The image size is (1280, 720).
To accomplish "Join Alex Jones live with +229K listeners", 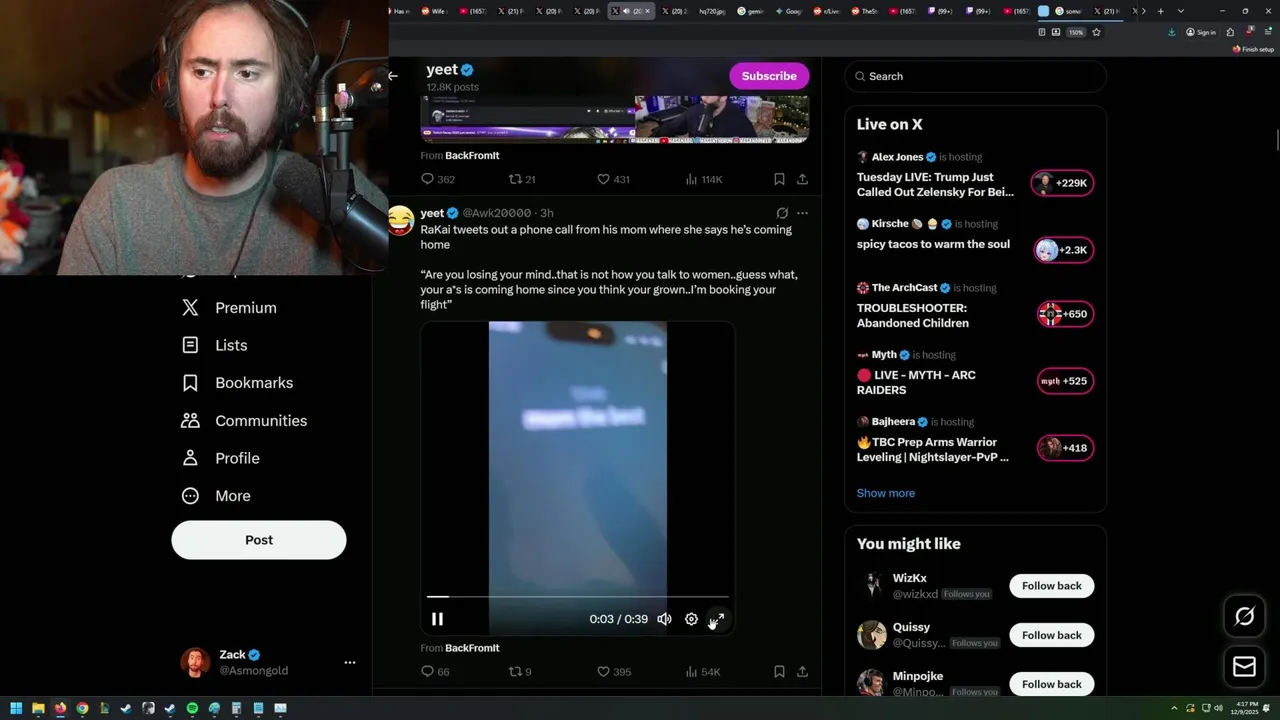I will (x=1062, y=183).
